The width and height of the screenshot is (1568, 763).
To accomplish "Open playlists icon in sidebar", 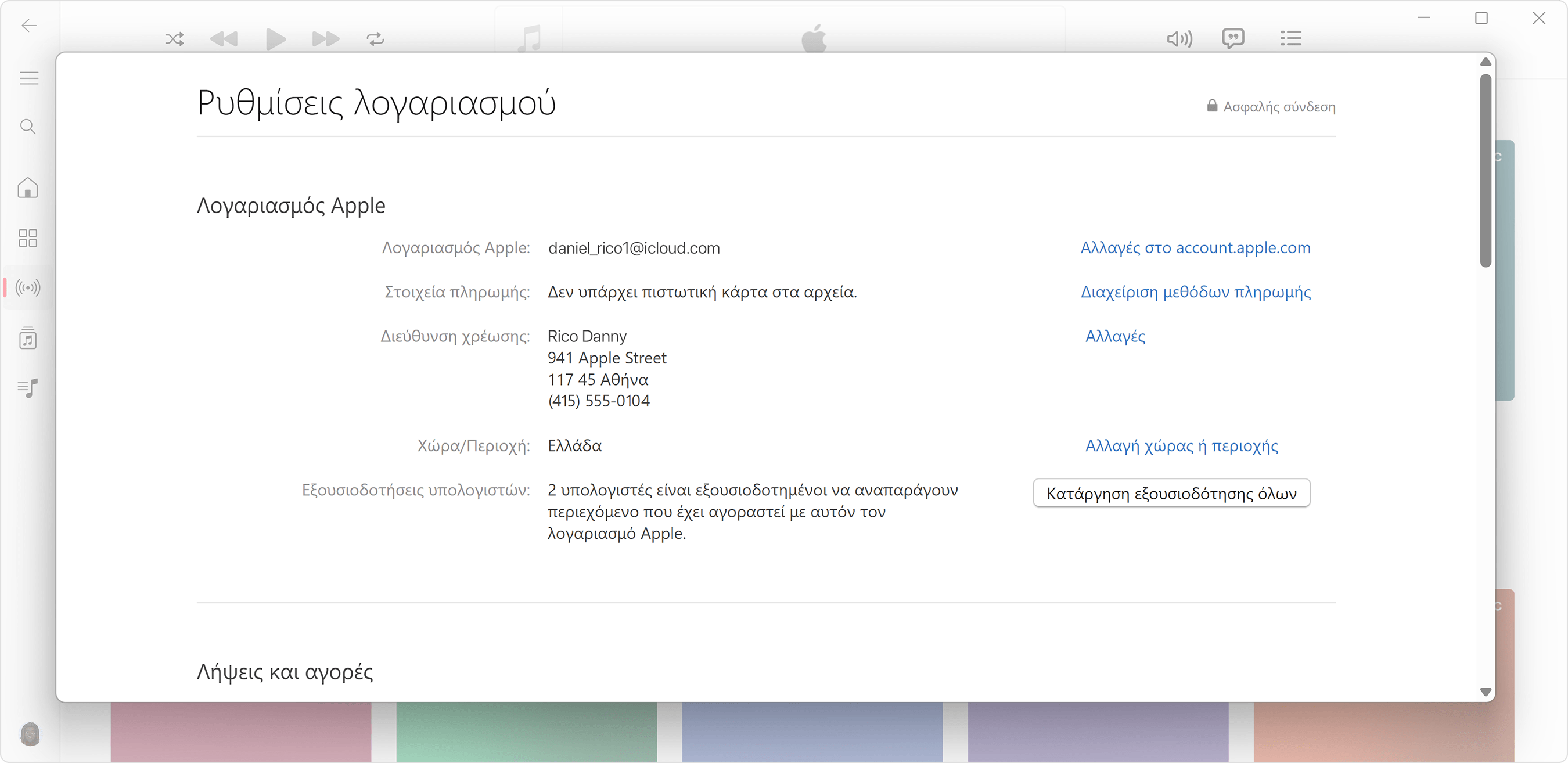I will (28, 387).
